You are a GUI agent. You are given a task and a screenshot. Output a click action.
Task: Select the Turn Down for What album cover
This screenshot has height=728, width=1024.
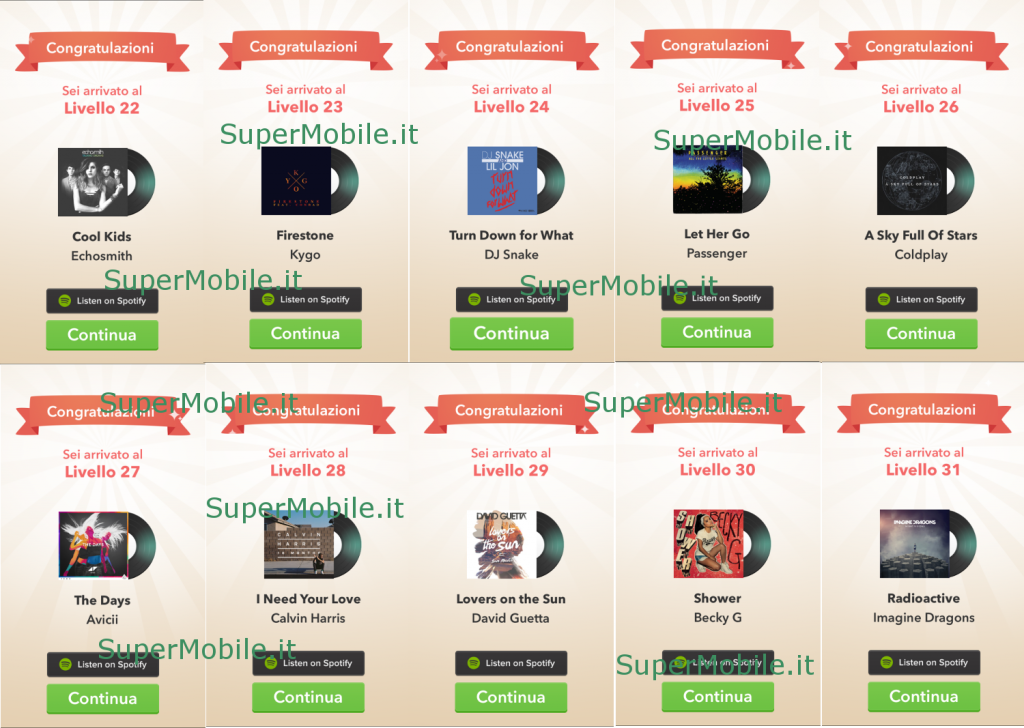tap(502, 181)
